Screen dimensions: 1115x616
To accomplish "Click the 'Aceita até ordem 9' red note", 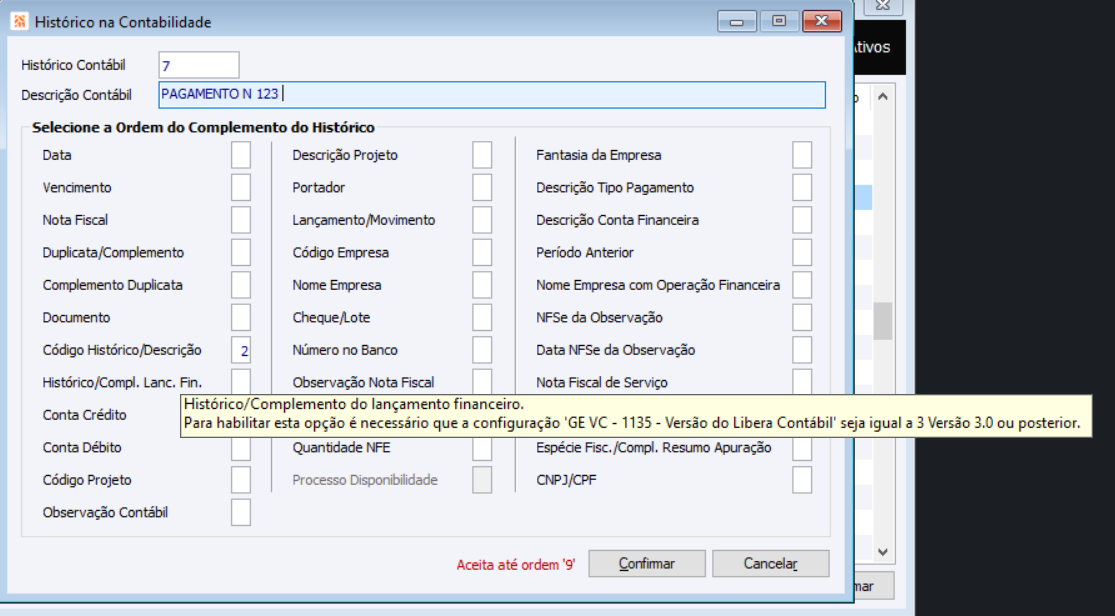I will pos(516,565).
